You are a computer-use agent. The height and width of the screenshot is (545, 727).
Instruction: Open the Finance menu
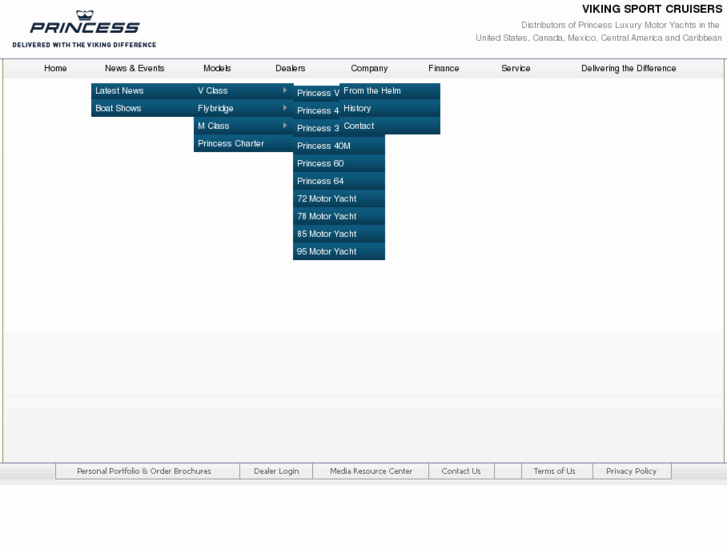[444, 68]
